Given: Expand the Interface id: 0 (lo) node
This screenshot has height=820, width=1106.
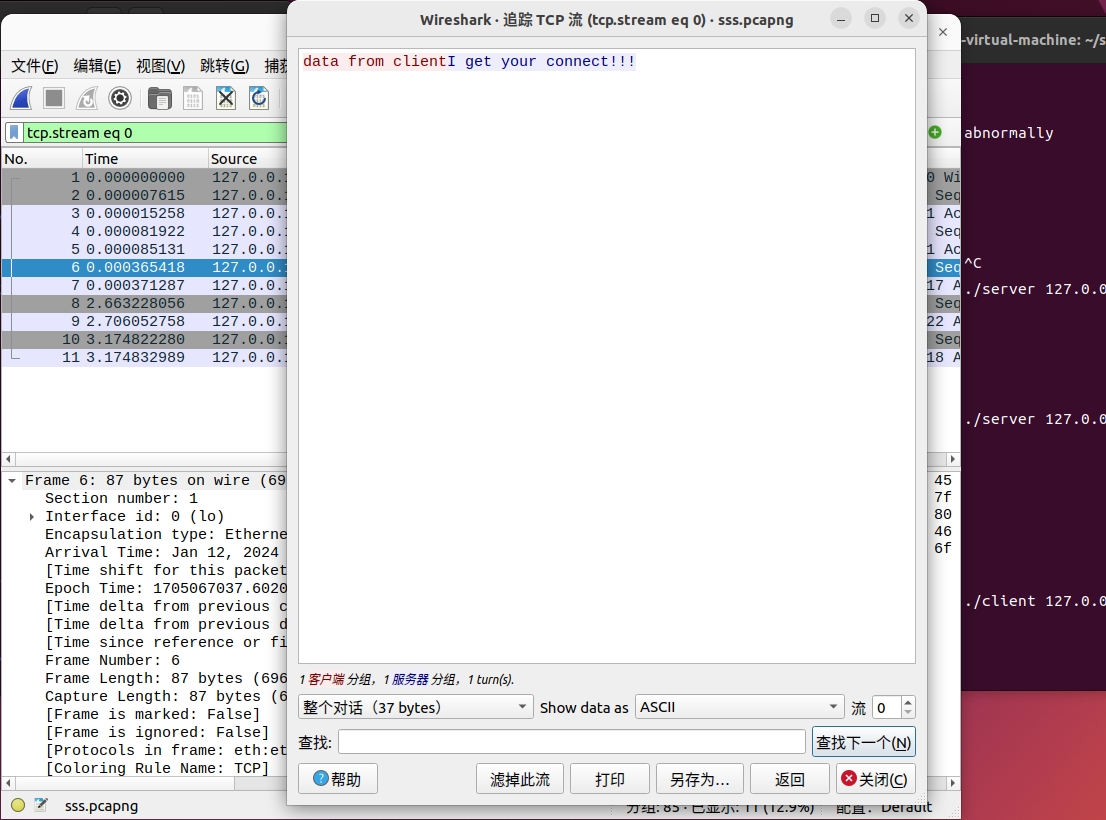Looking at the screenshot, I should tap(32, 517).
